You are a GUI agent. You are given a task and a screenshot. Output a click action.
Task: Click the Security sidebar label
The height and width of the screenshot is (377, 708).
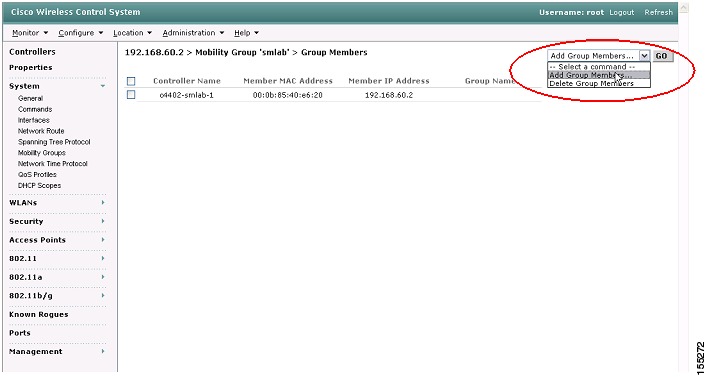(26, 221)
